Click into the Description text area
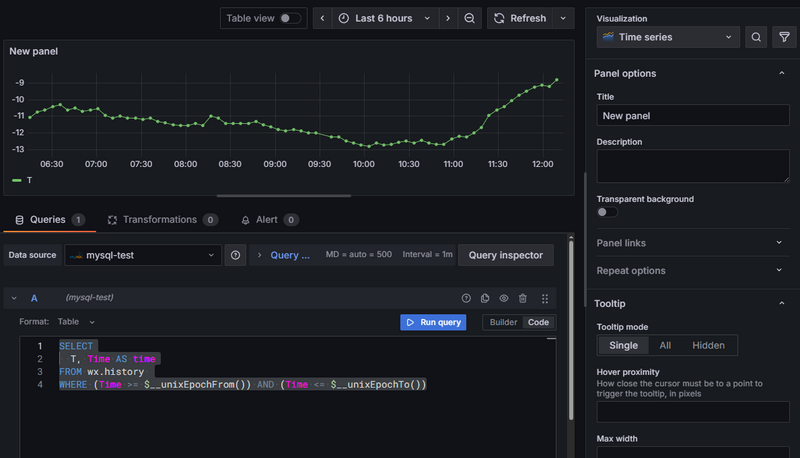The image size is (800, 458). point(693,166)
